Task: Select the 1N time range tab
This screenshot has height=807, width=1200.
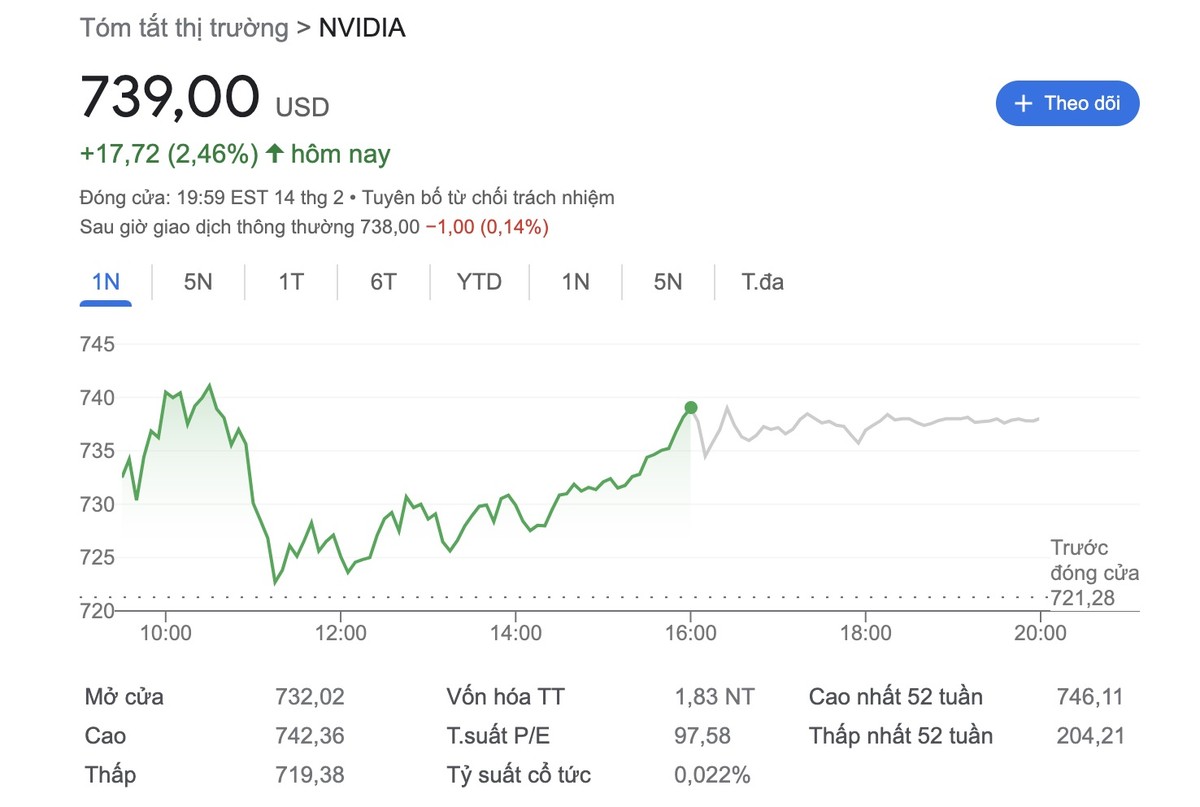Action: coord(105,282)
